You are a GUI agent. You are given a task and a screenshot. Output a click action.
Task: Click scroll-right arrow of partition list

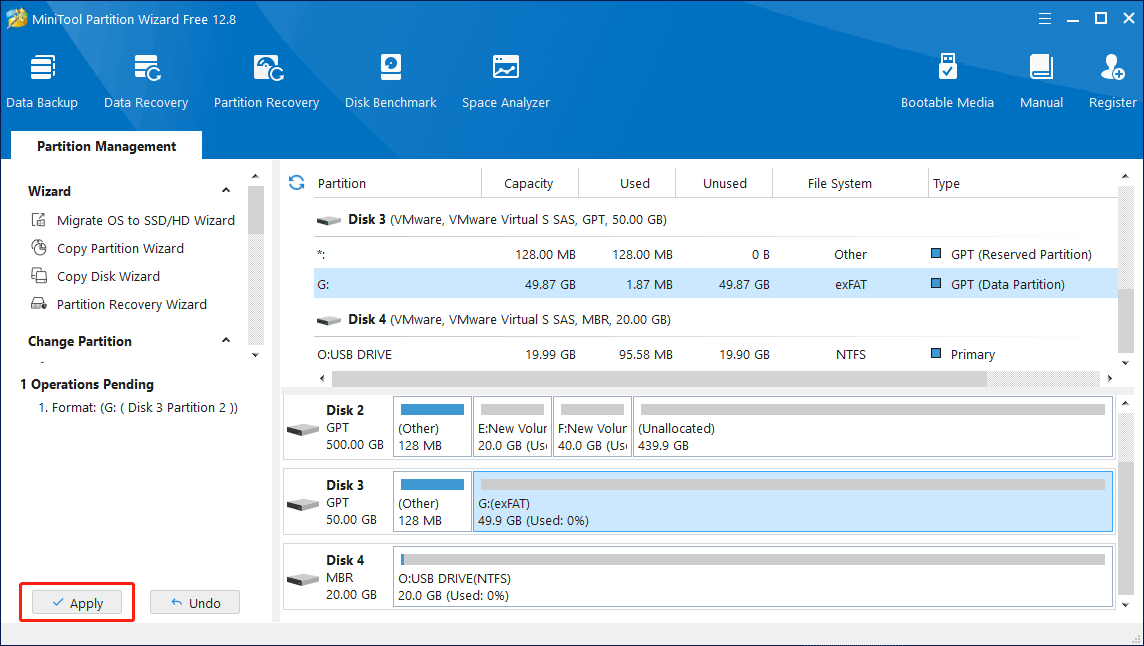pyautogui.click(x=1110, y=378)
